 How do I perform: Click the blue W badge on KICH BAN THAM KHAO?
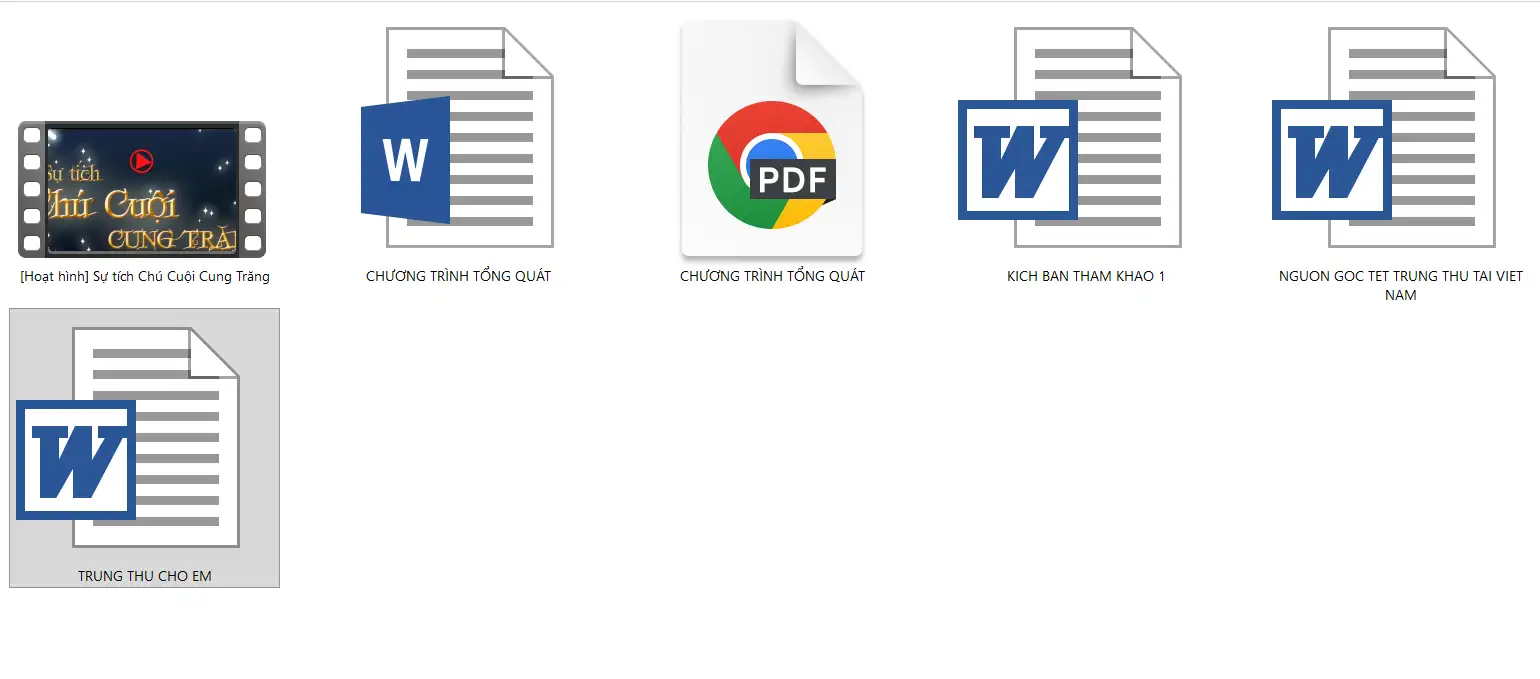[1017, 160]
